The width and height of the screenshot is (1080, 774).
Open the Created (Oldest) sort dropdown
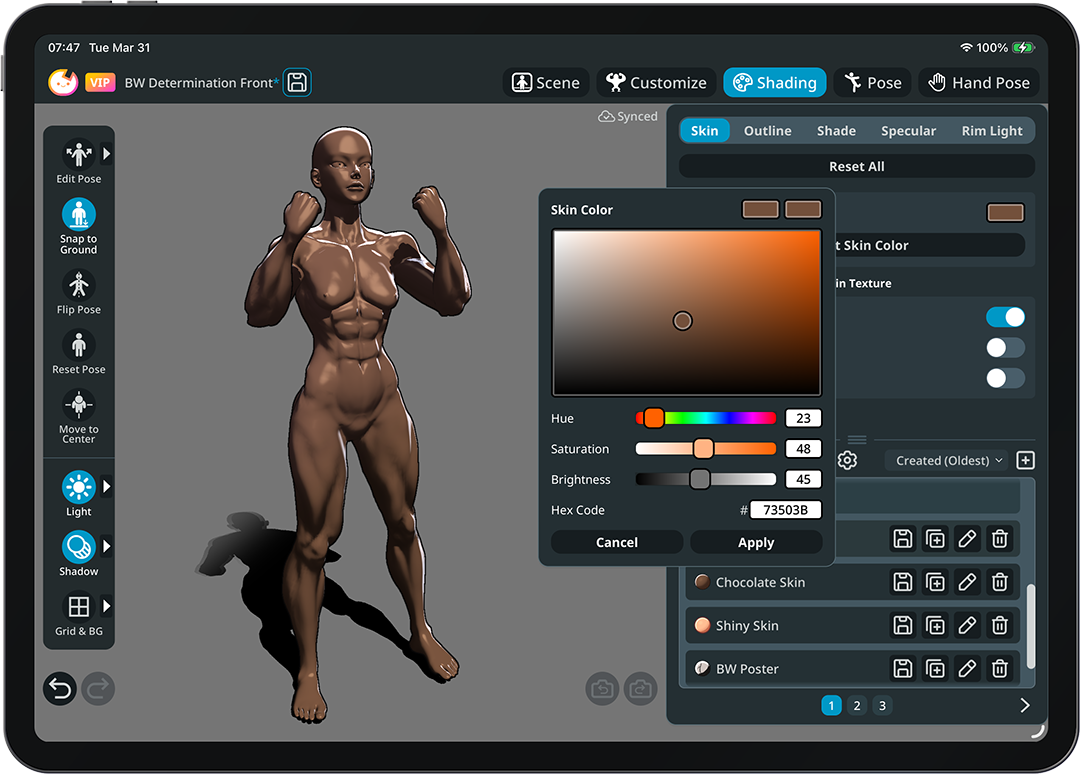coord(948,460)
